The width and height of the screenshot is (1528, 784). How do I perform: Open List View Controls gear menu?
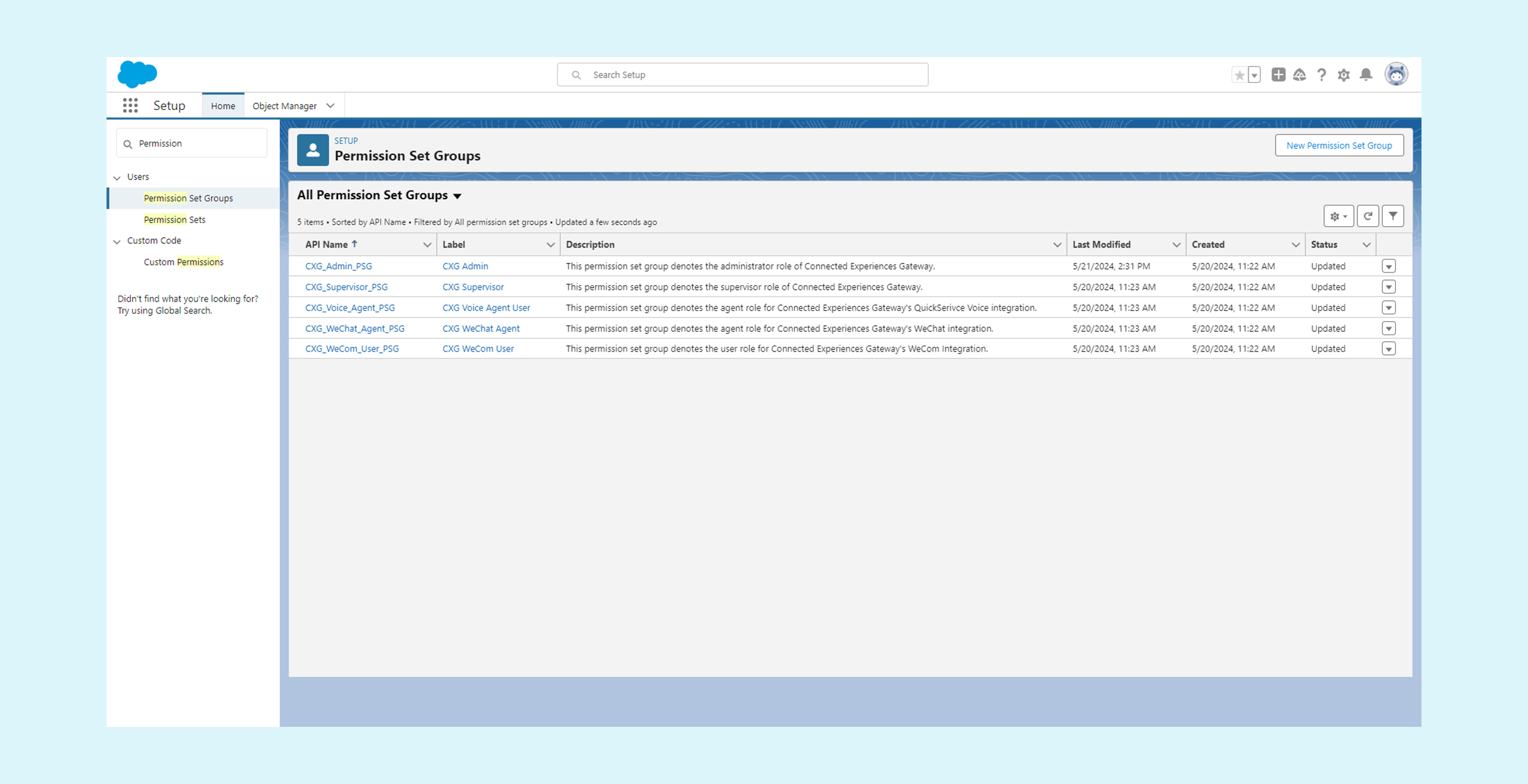coord(1338,216)
